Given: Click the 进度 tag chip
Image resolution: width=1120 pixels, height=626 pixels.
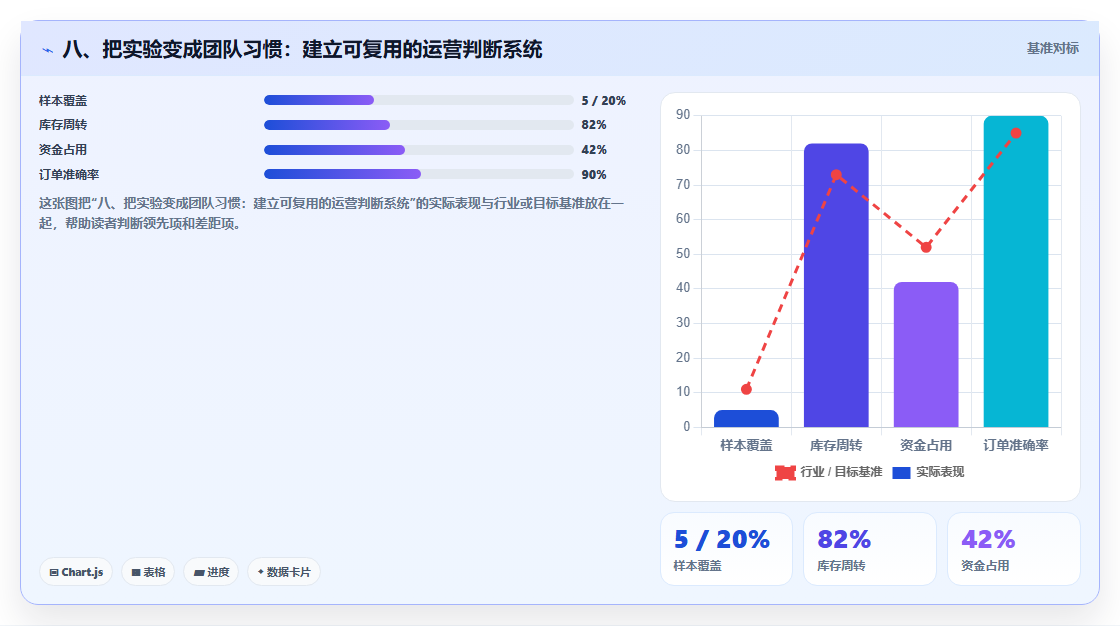Looking at the screenshot, I should coord(211,572).
